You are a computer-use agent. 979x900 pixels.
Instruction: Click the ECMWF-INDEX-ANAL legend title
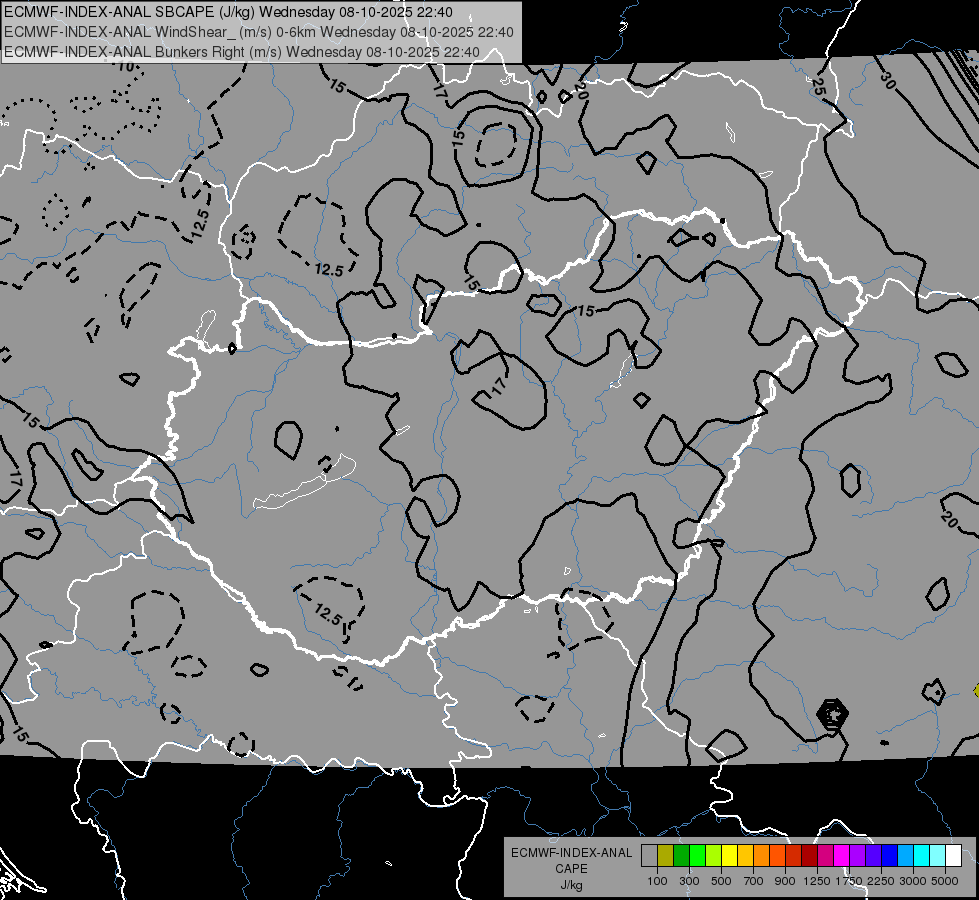point(571,853)
